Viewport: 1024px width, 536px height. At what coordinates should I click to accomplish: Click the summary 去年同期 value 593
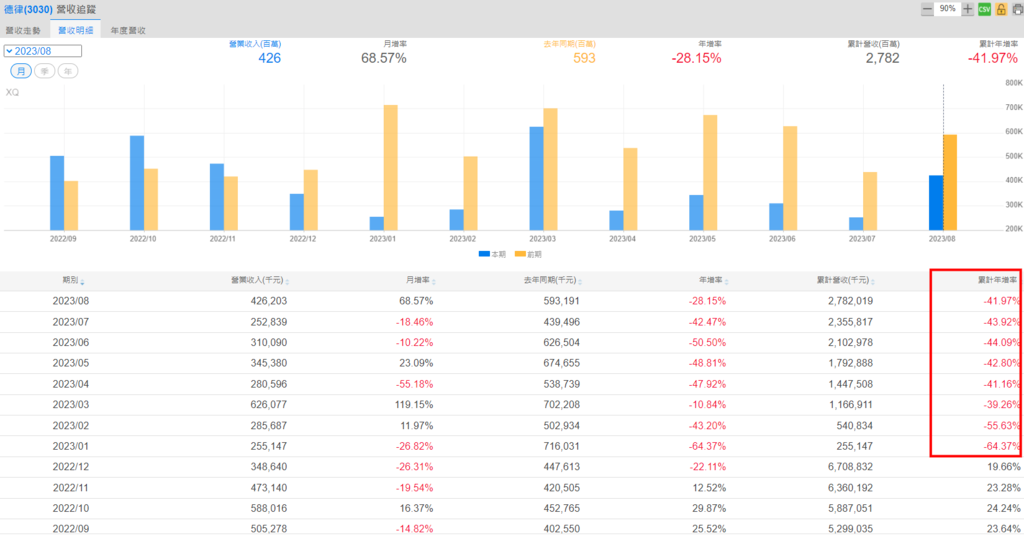coord(584,58)
